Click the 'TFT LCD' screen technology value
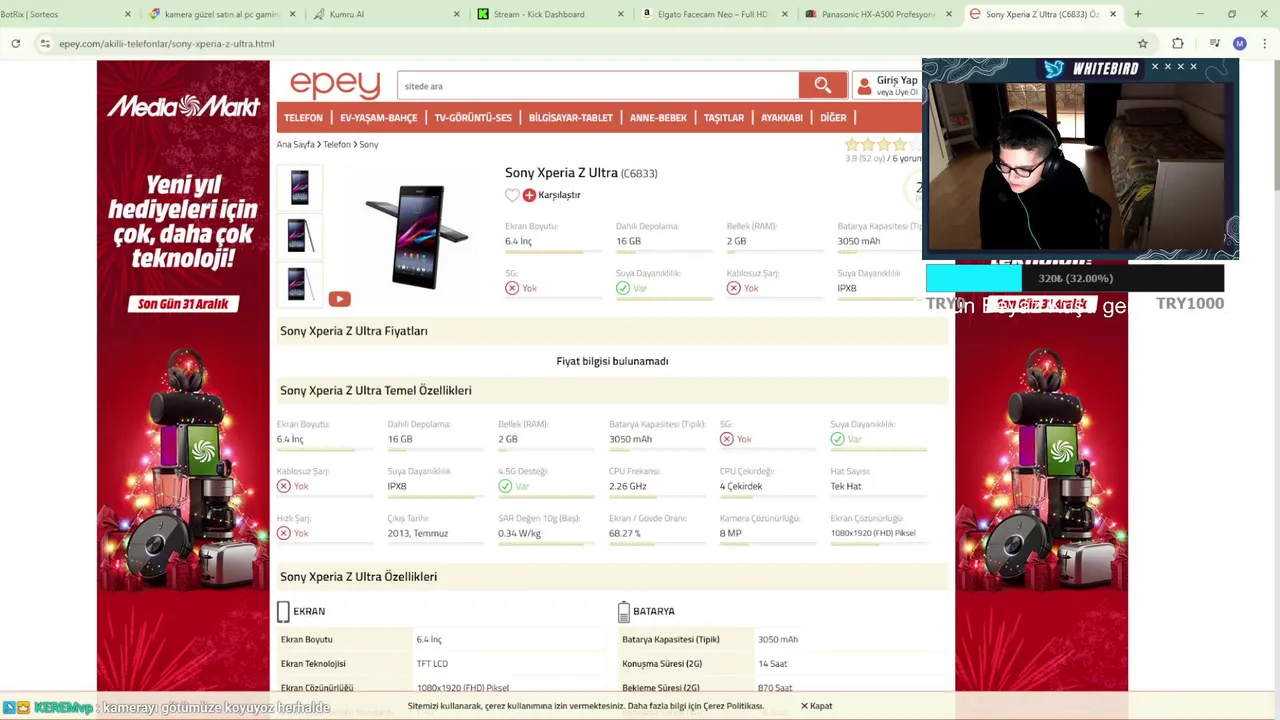The image size is (1280, 720). pos(432,664)
